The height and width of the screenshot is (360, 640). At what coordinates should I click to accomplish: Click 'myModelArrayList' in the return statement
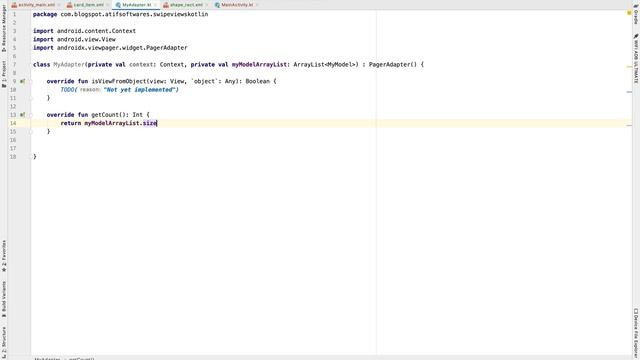tap(112, 123)
